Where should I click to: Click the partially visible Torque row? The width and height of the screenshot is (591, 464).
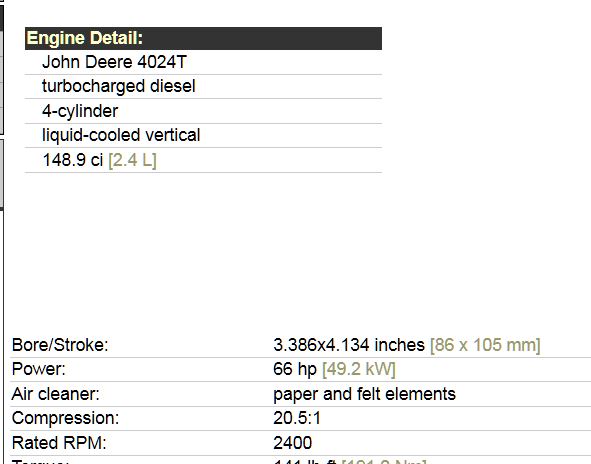coord(300,460)
